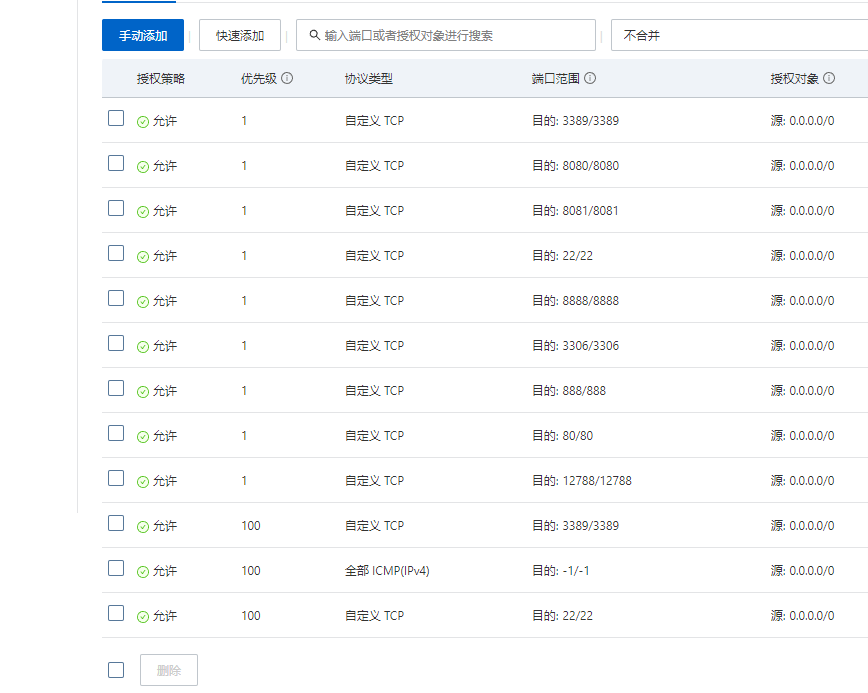Check the priority 1 row 22/22 checkbox
The width and height of the screenshot is (868, 693).
coord(116,253)
